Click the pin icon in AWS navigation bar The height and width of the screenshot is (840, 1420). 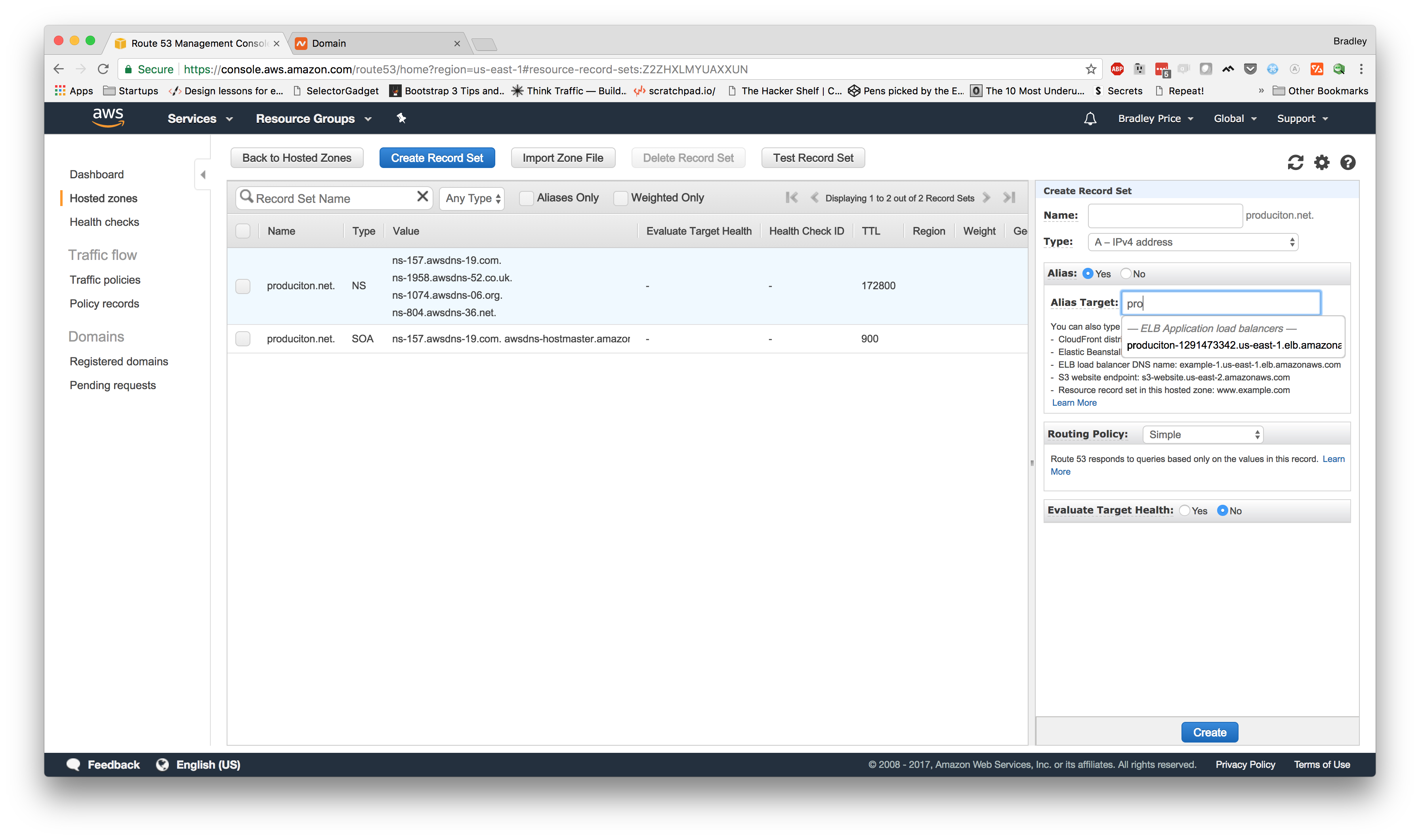pyautogui.click(x=402, y=118)
